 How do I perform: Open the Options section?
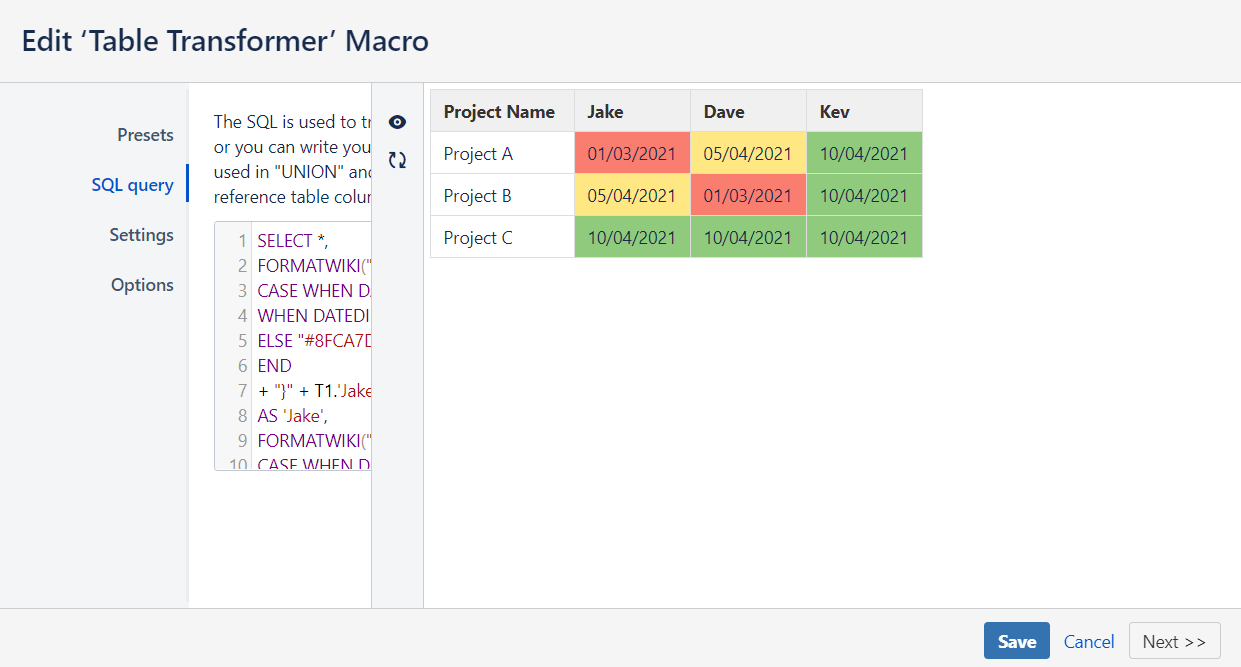pyautogui.click(x=142, y=284)
